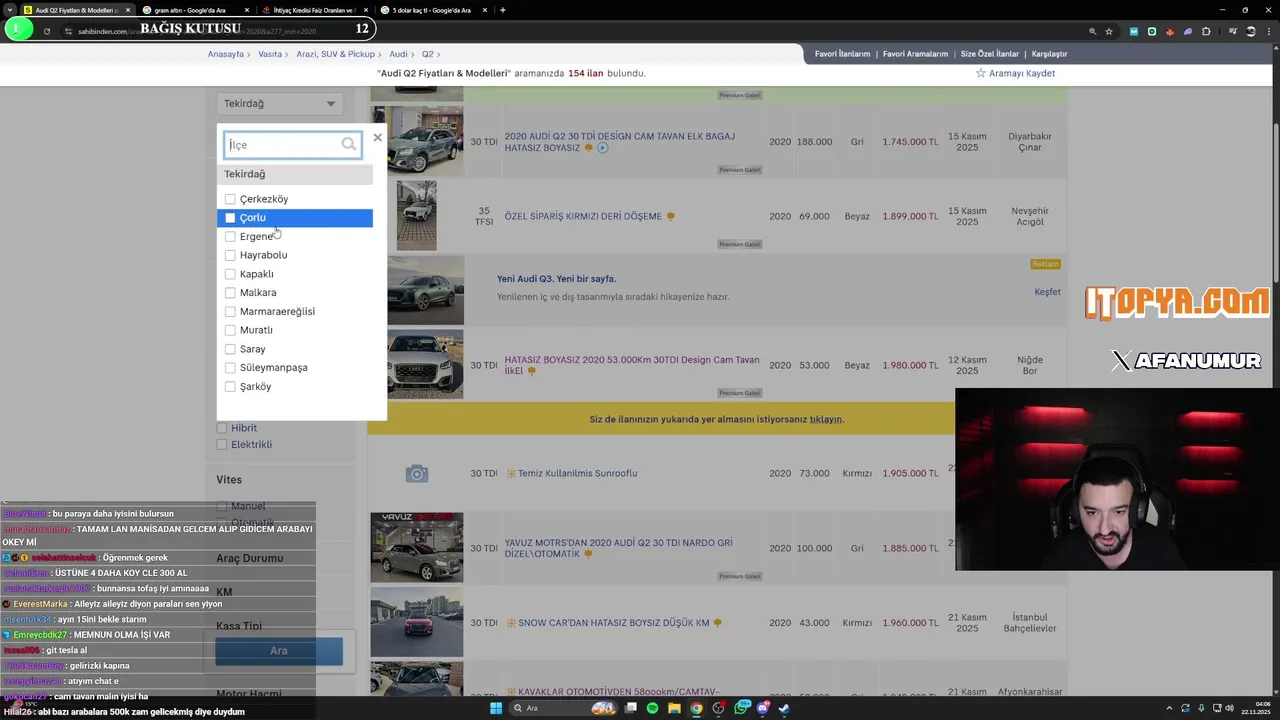Open the Tekirdağ province dropdown
The width and height of the screenshot is (1280, 720).
(x=279, y=103)
